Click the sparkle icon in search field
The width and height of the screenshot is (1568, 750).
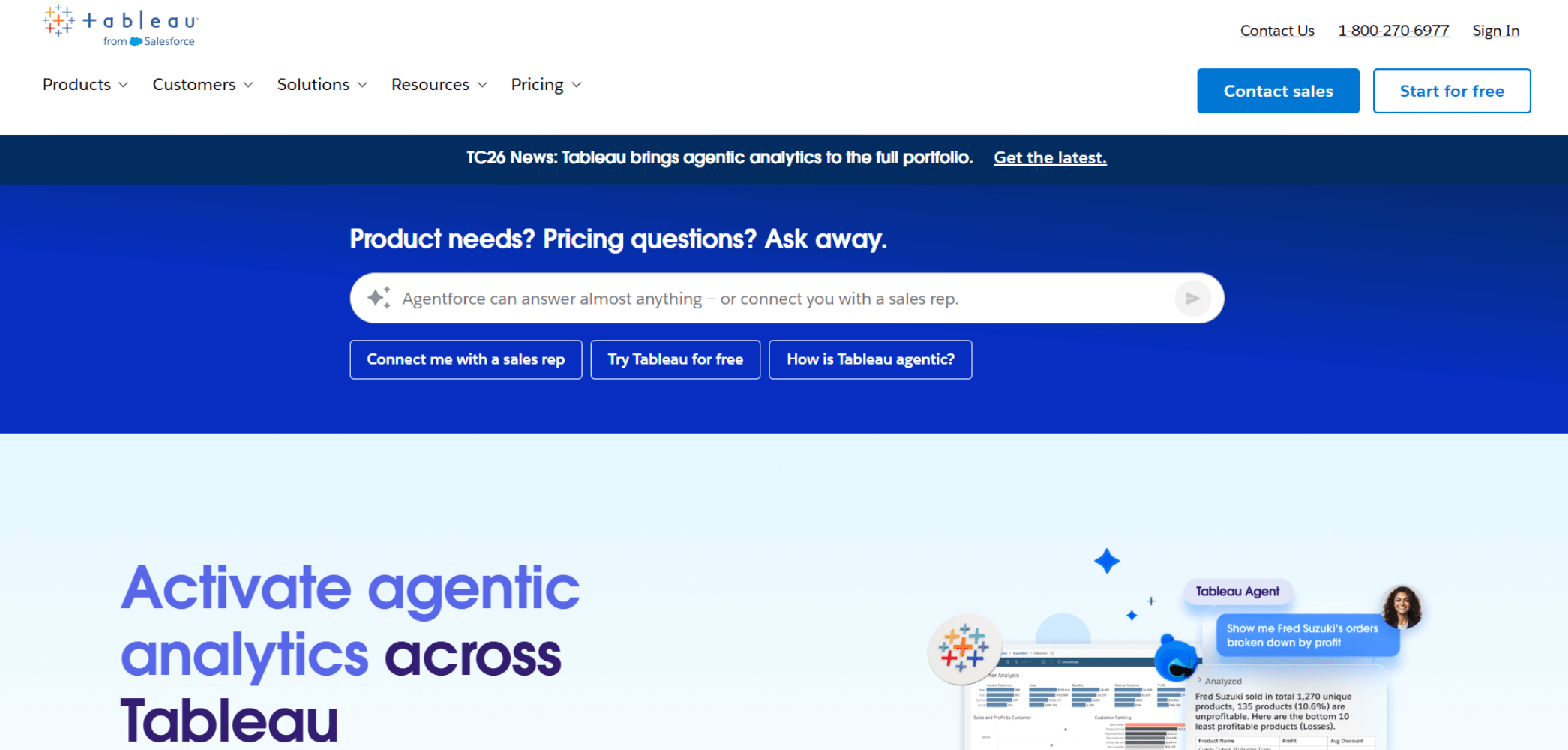tap(379, 298)
